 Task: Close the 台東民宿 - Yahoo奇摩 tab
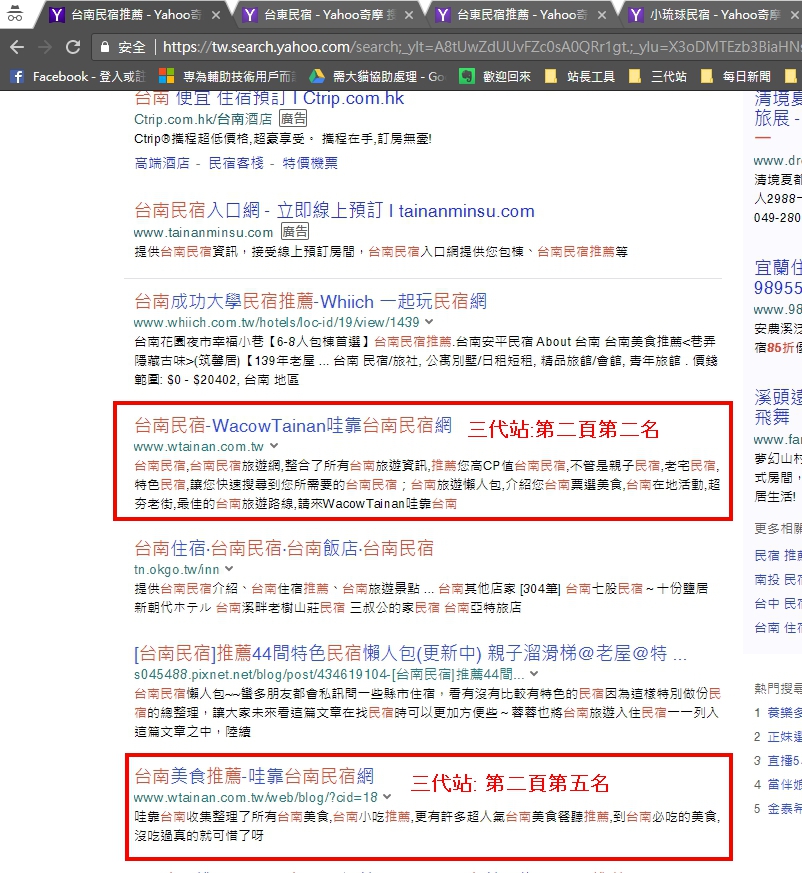(409, 15)
